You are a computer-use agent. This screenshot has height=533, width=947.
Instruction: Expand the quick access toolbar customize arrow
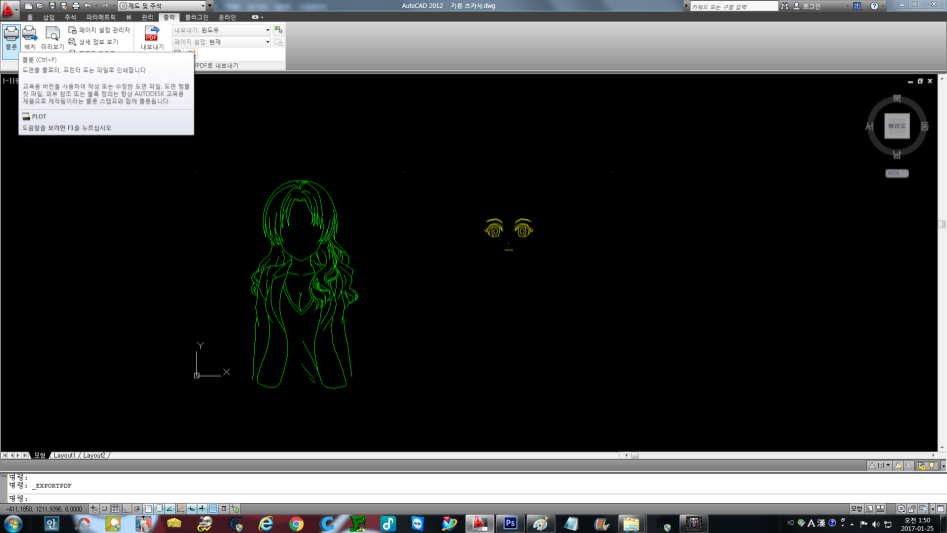[210, 5]
